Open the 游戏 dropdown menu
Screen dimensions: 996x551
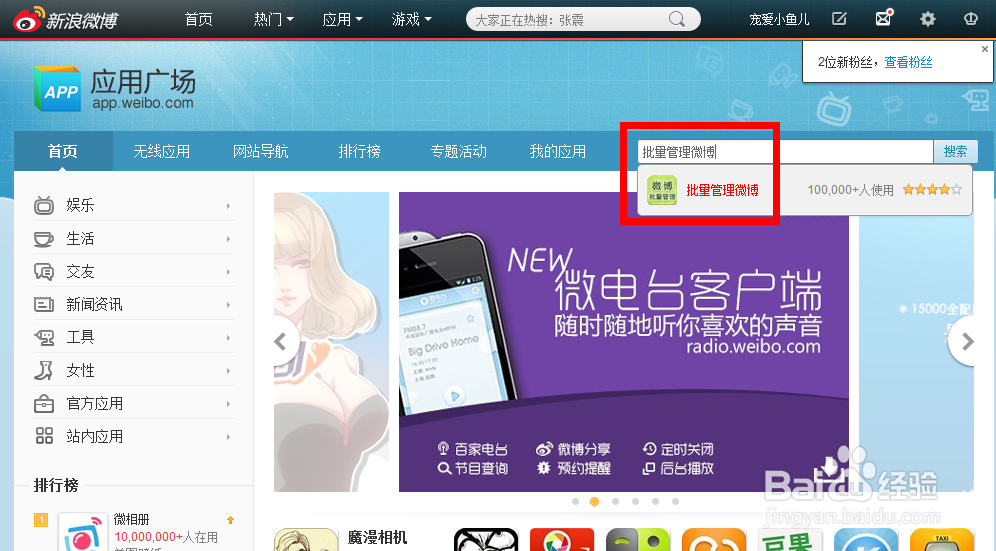point(412,19)
